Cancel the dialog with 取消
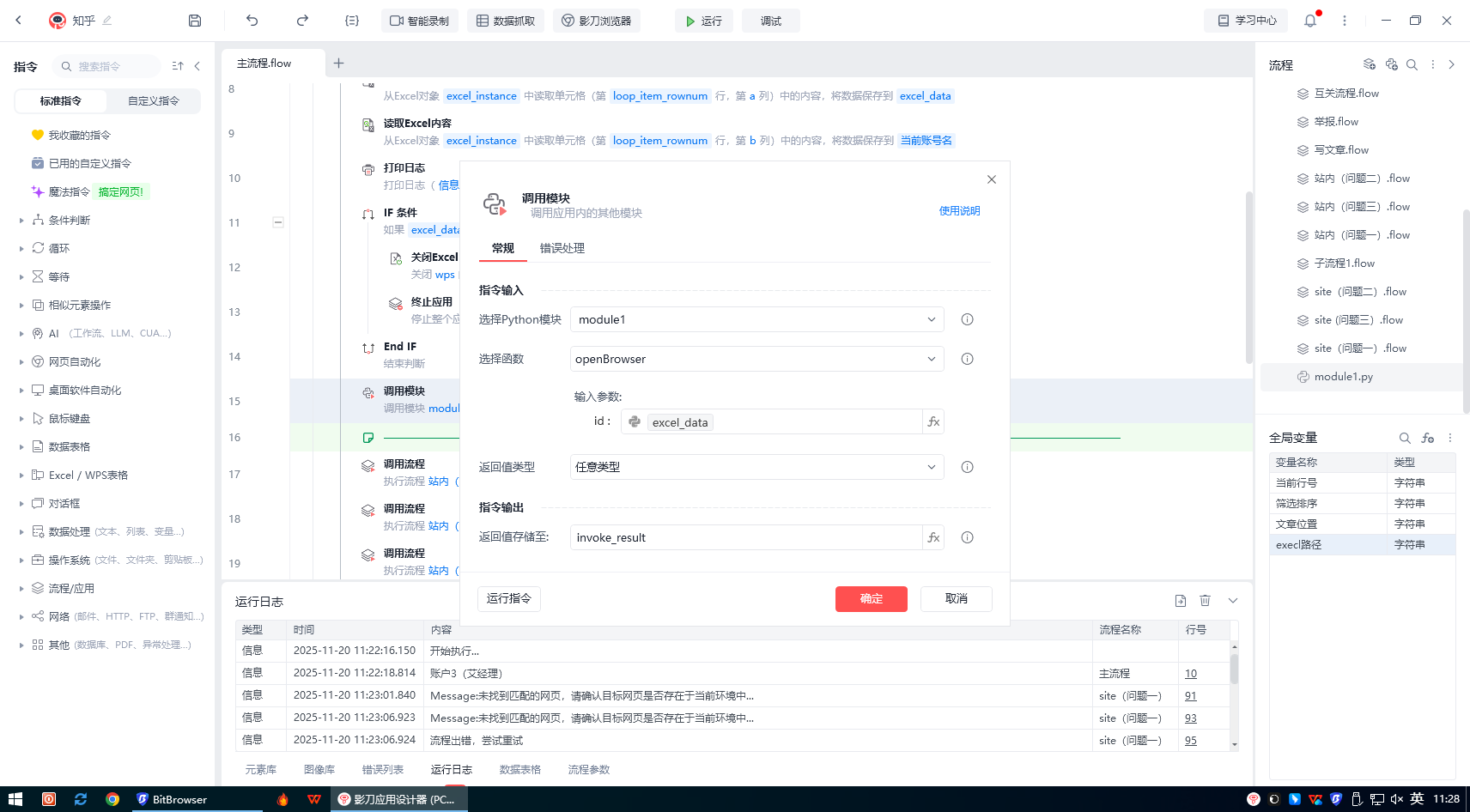The image size is (1470, 812). [x=957, y=599]
